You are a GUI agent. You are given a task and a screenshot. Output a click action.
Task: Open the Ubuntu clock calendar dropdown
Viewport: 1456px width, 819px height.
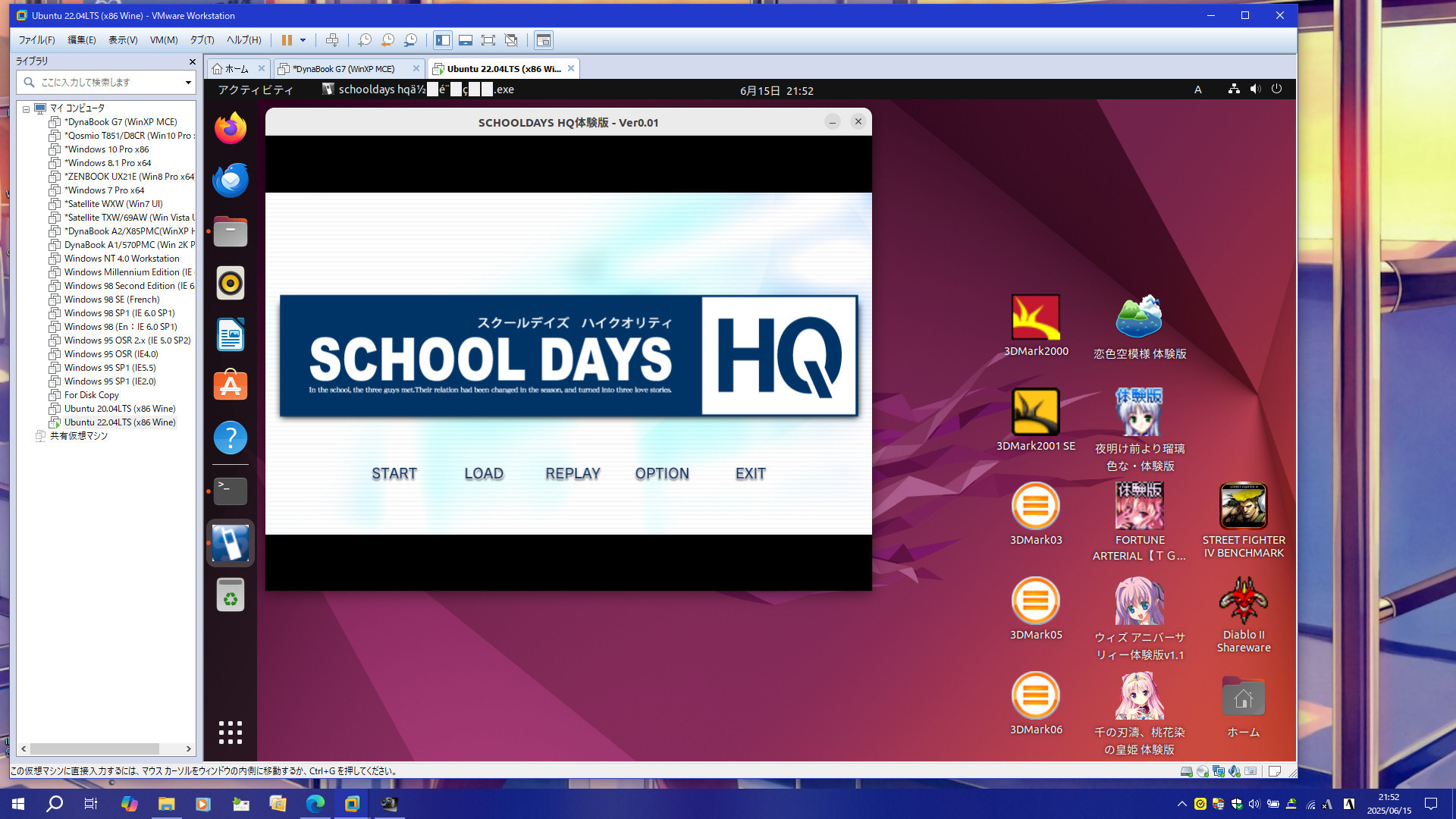click(777, 90)
